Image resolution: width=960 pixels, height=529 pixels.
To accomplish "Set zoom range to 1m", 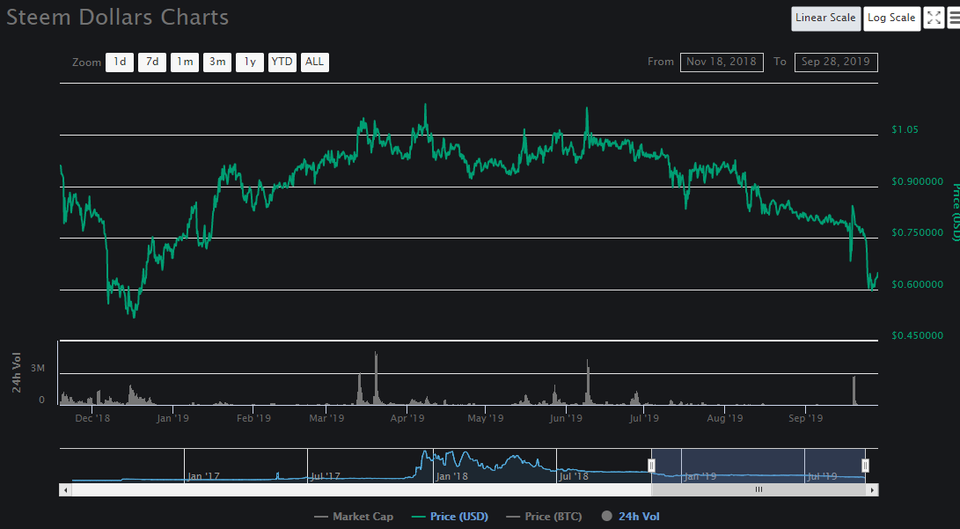I will [x=184, y=62].
